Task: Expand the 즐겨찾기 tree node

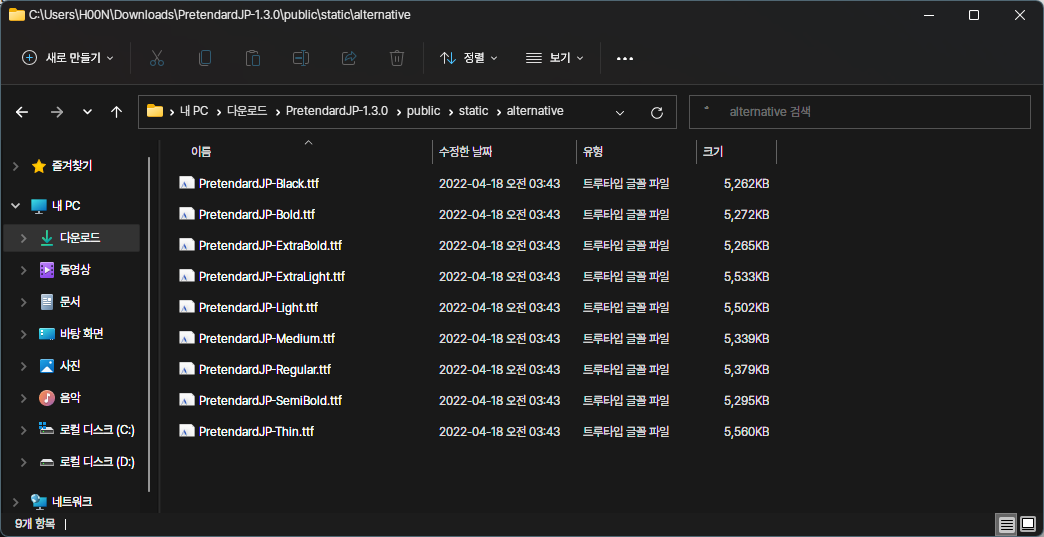Action: (15, 166)
